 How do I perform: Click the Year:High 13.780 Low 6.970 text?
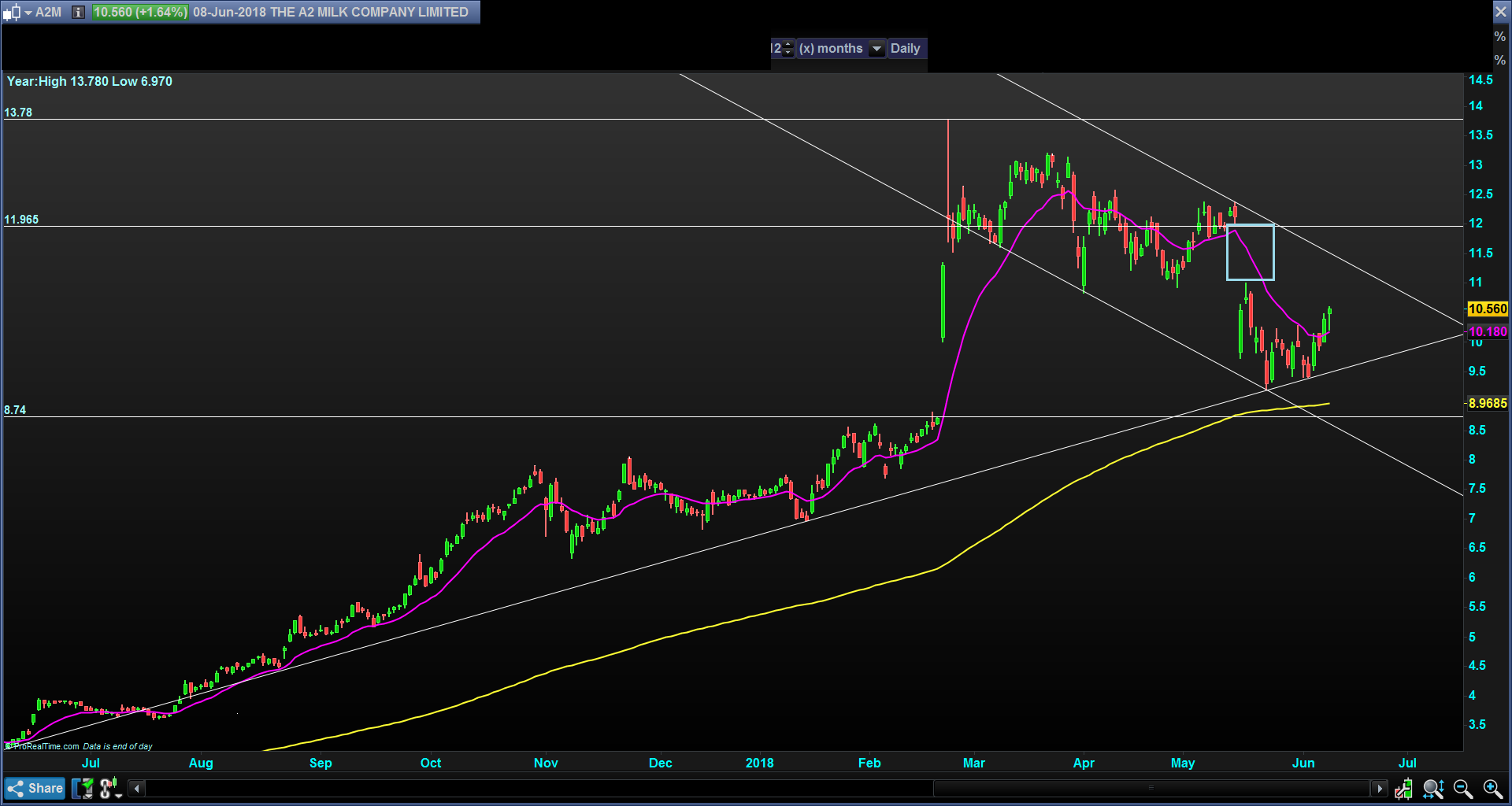[x=90, y=81]
